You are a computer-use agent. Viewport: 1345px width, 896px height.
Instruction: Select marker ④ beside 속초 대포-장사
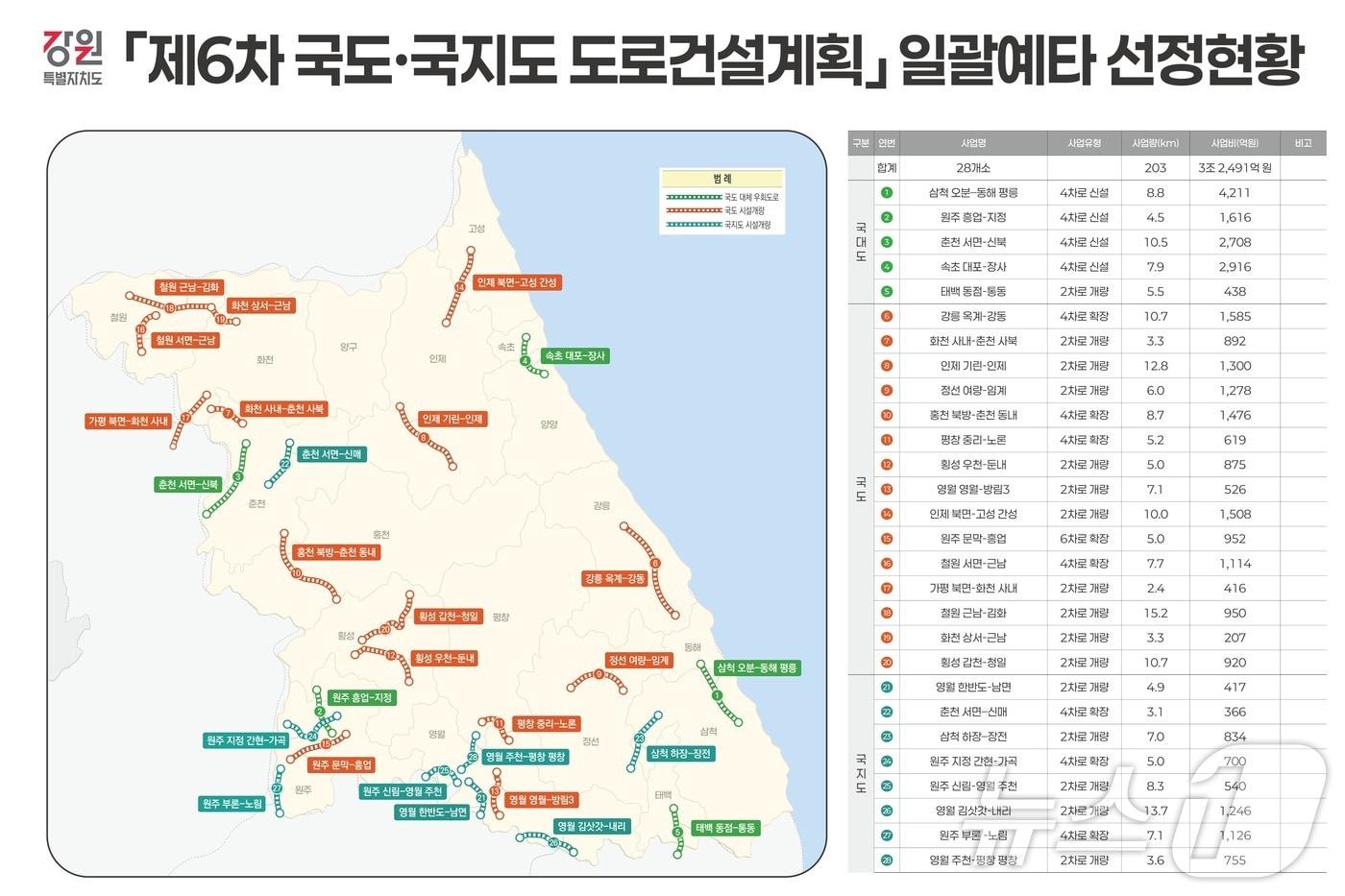[525, 361]
